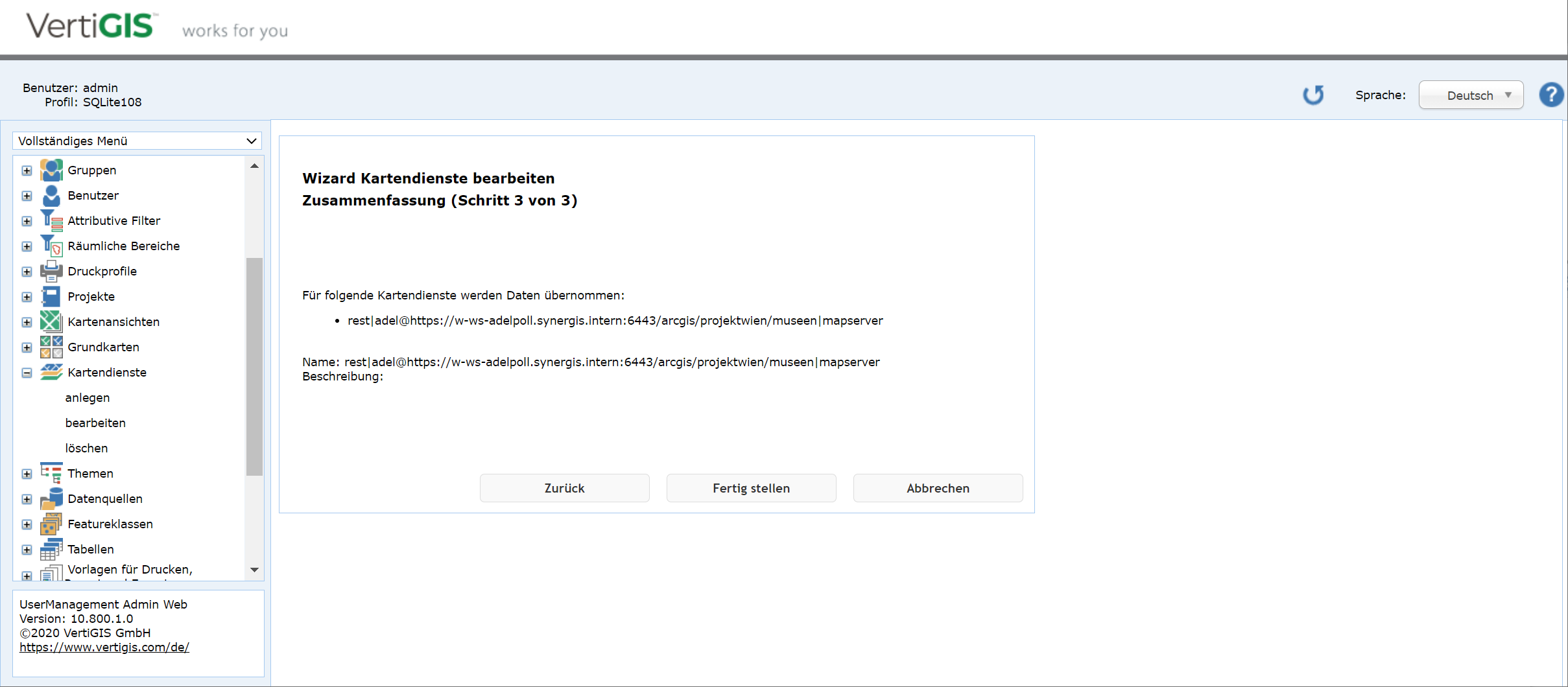
Task: Expand the Gruppen tree node
Action: point(27,170)
